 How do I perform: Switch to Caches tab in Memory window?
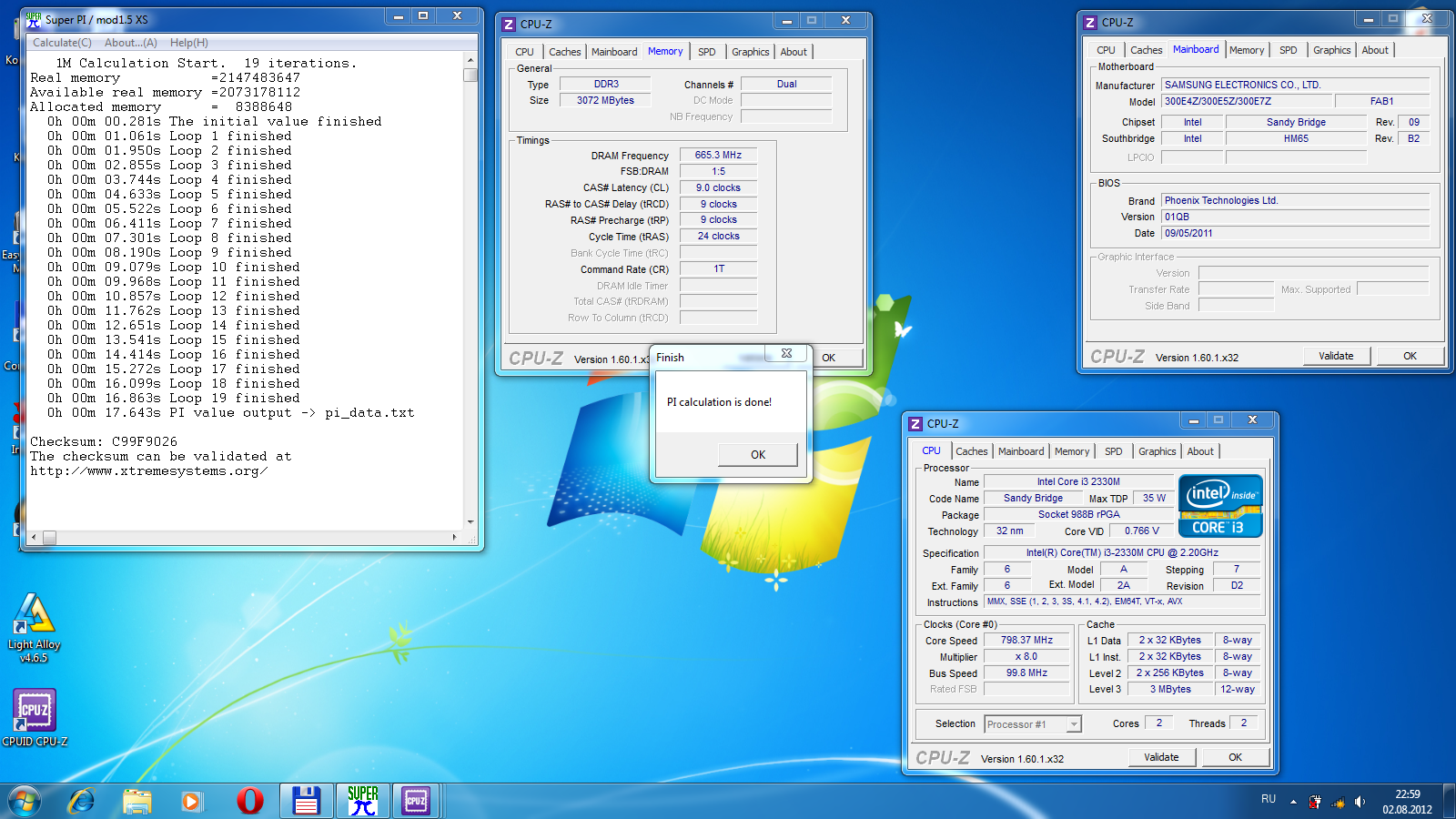tap(565, 52)
